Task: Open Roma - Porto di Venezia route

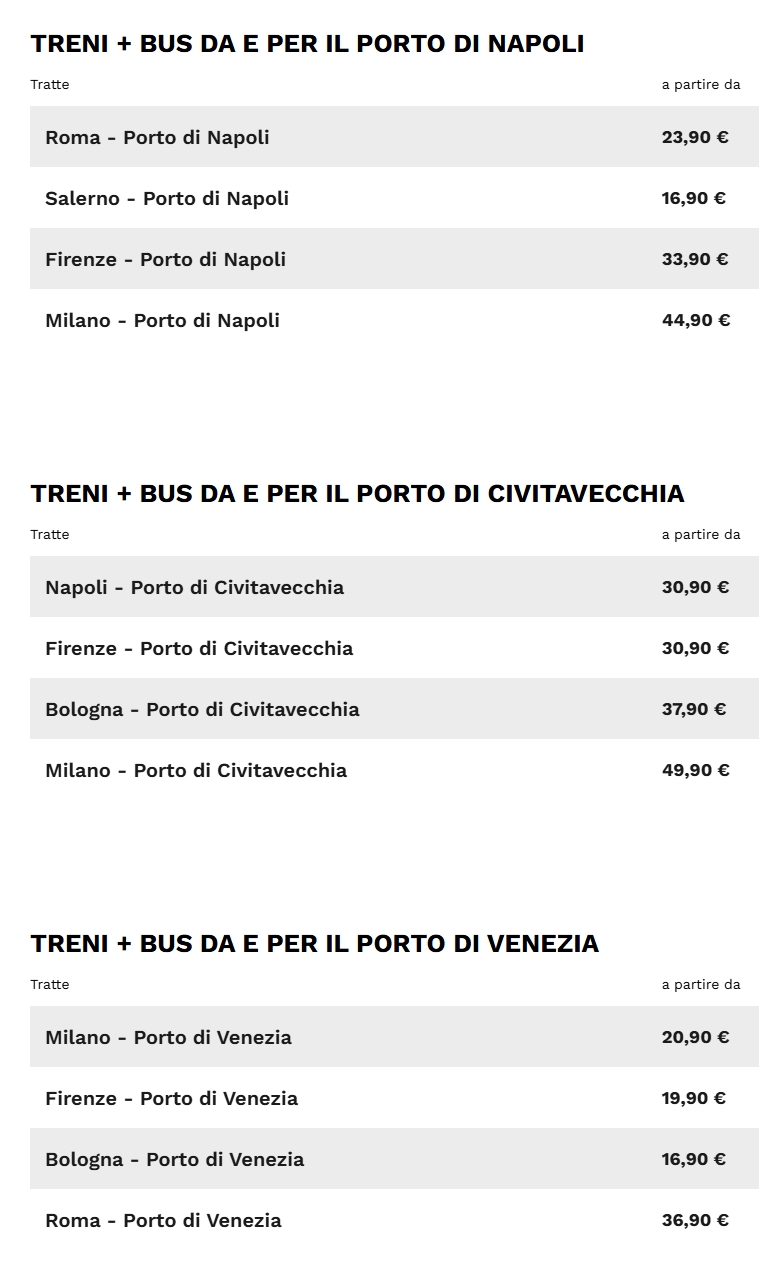Action: coord(163,1220)
